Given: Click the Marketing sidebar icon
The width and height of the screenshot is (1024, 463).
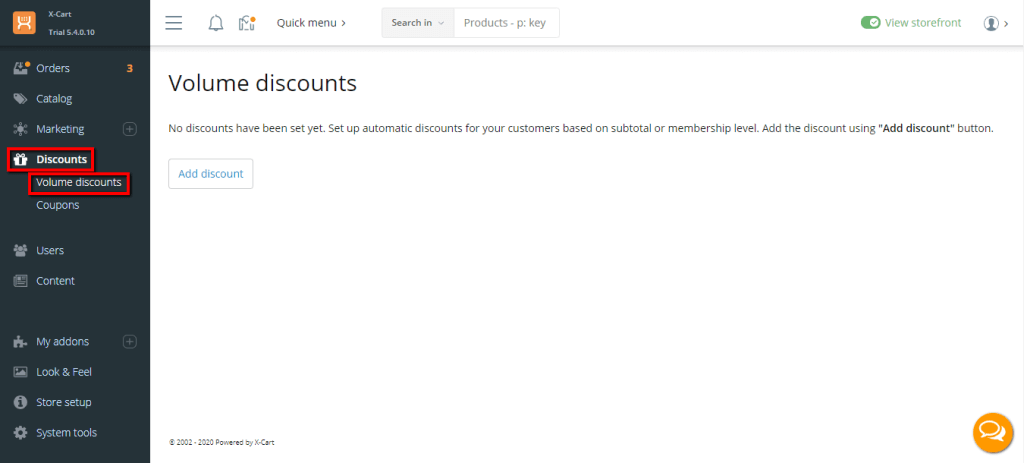Looking at the screenshot, I should pyautogui.click(x=21, y=129).
